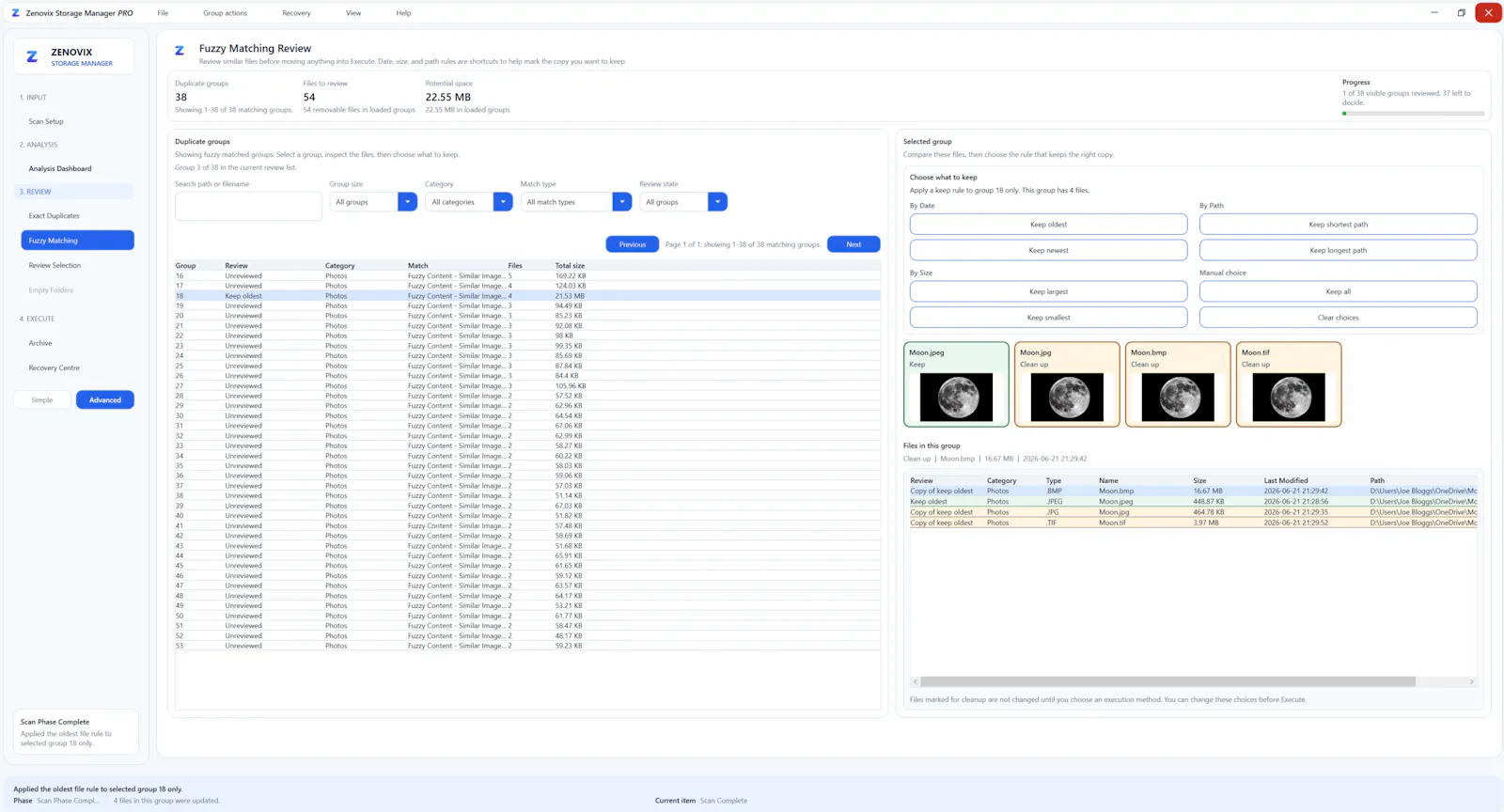The width and height of the screenshot is (1504, 812).
Task: Sort files by the Size column header
Action: click(x=1199, y=480)
